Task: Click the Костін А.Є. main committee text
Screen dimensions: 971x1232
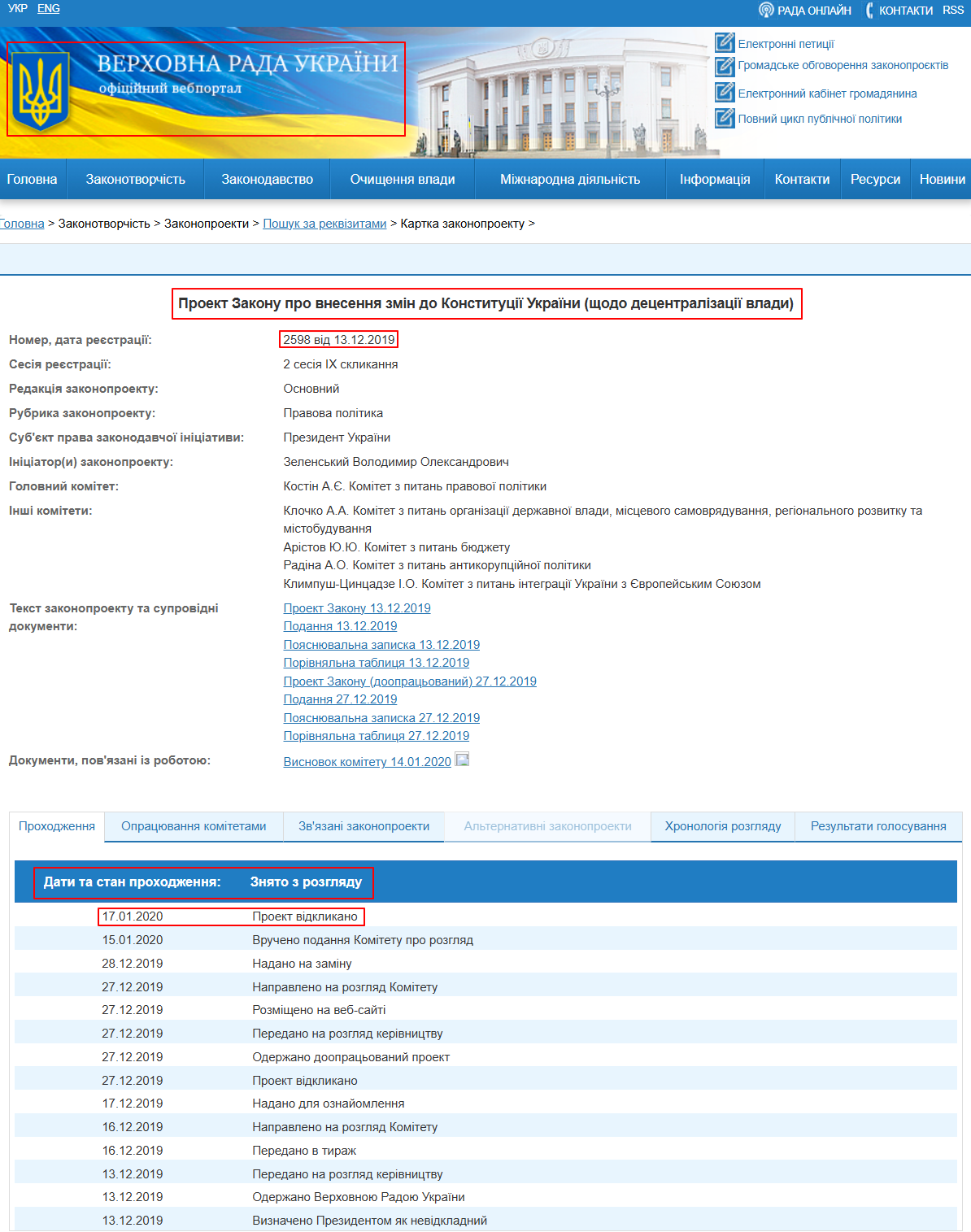Action: [415, 486]
